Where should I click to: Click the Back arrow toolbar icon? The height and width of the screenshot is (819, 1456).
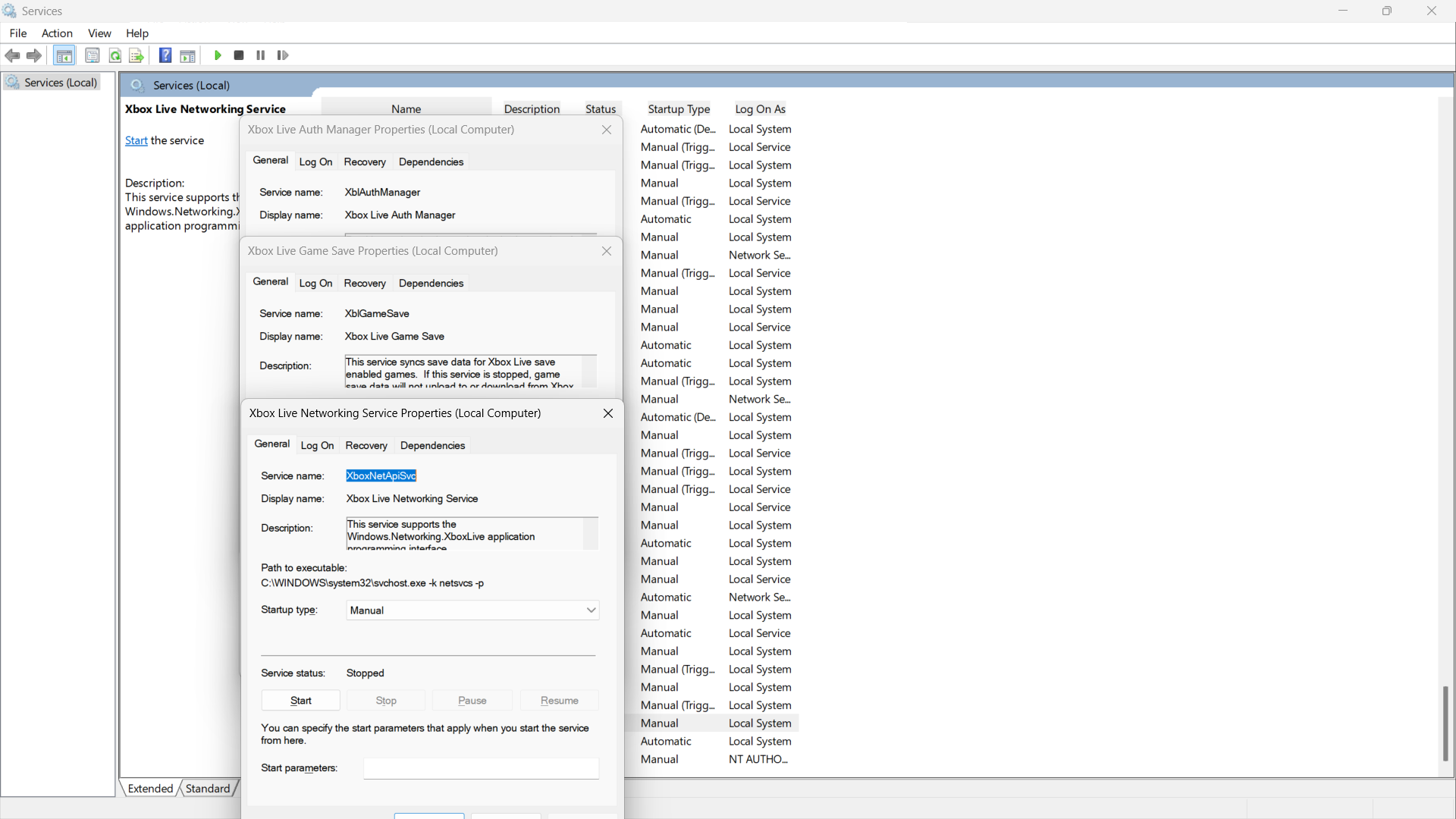(12, 55)
